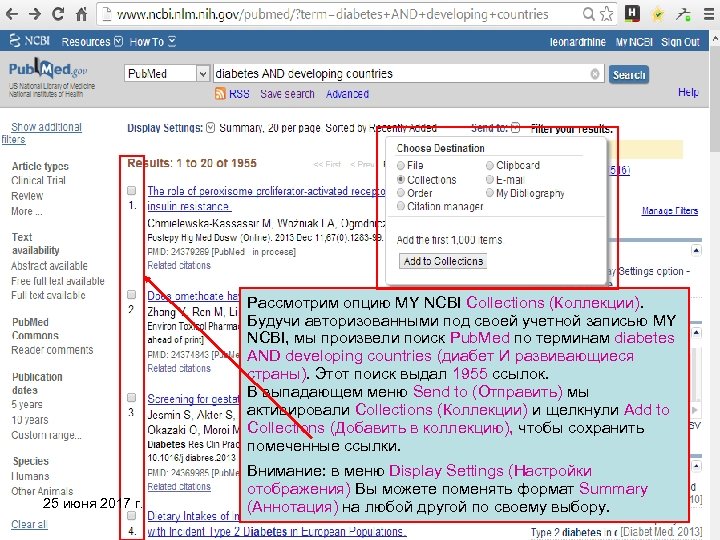Open Save search link
The height and width of the screenshot is (540, 720).
coord(287,94)
